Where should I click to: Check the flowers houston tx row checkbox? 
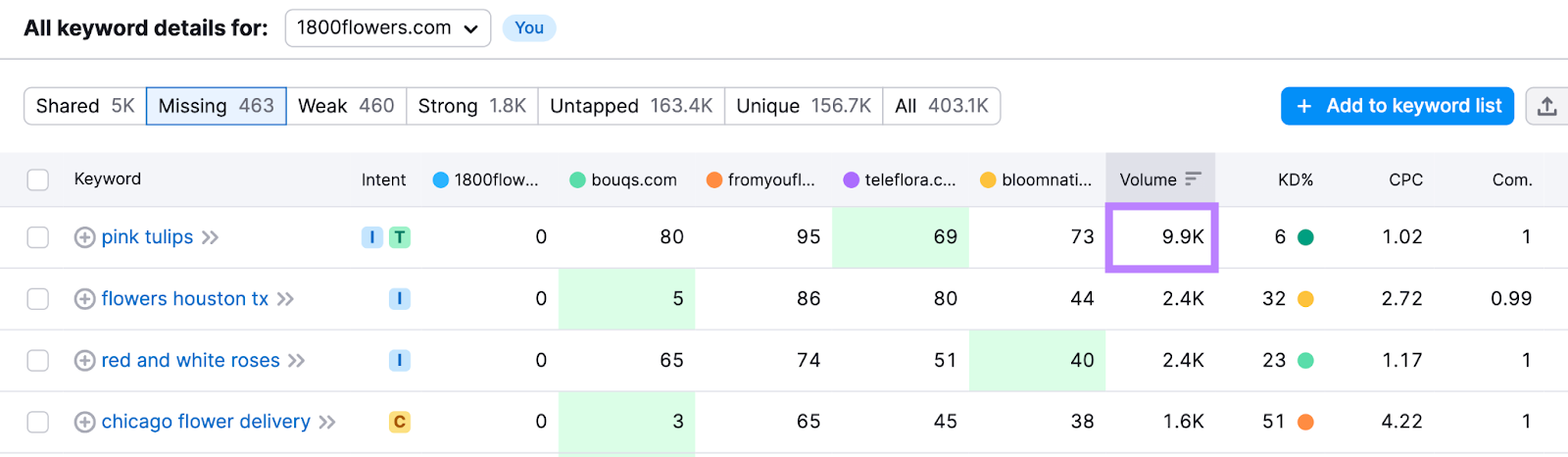point(38,299)
